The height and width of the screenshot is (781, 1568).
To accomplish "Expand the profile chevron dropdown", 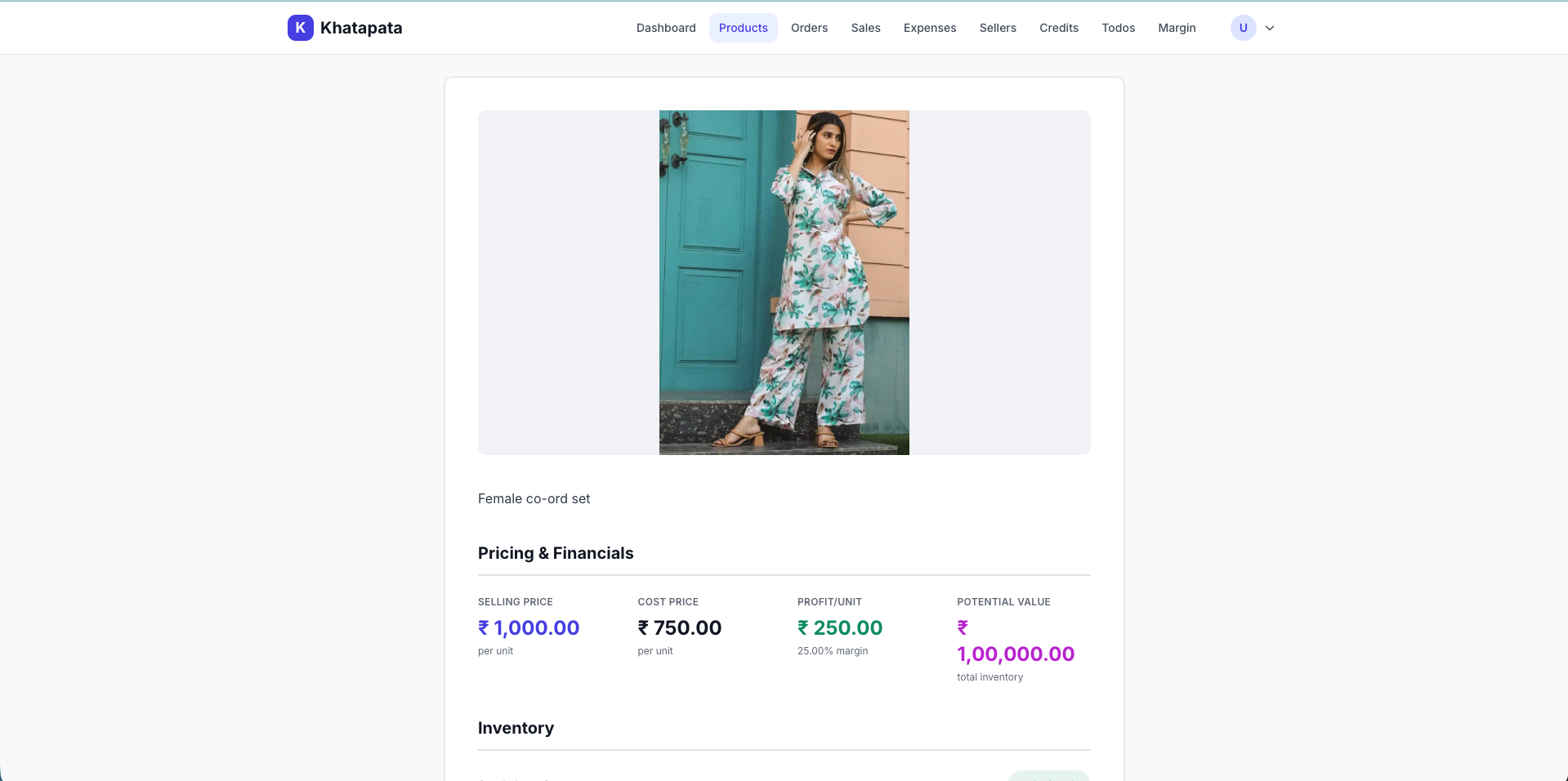I will click(x=1269, y=28).
